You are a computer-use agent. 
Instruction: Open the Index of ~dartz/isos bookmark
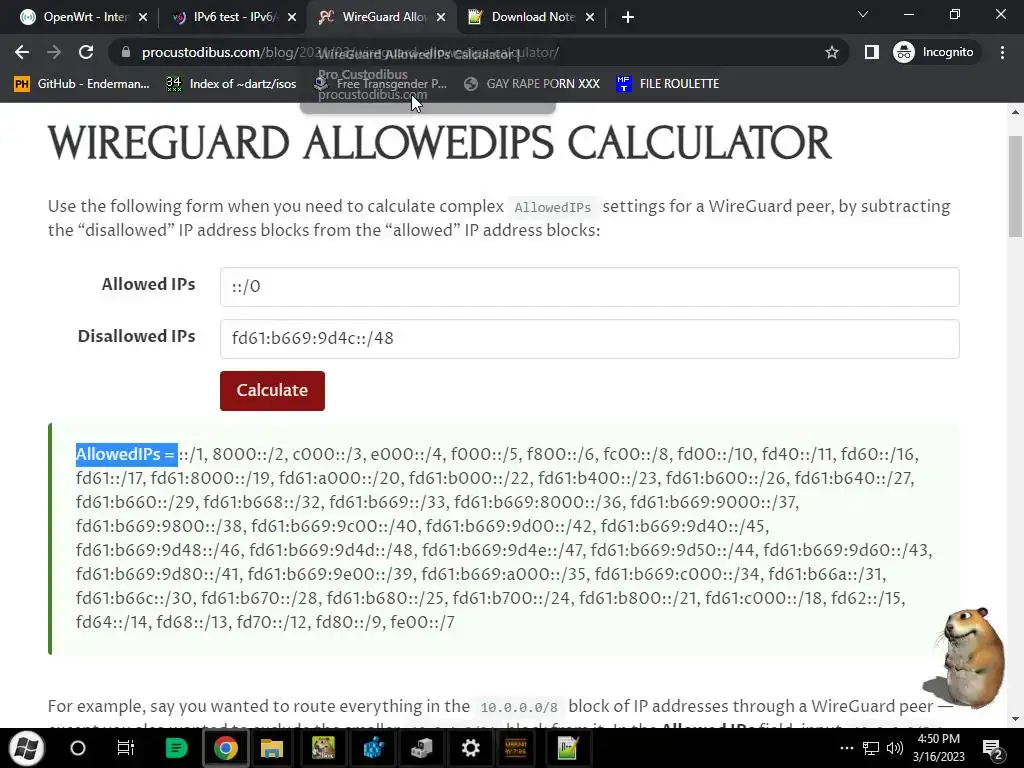(231, 84)
